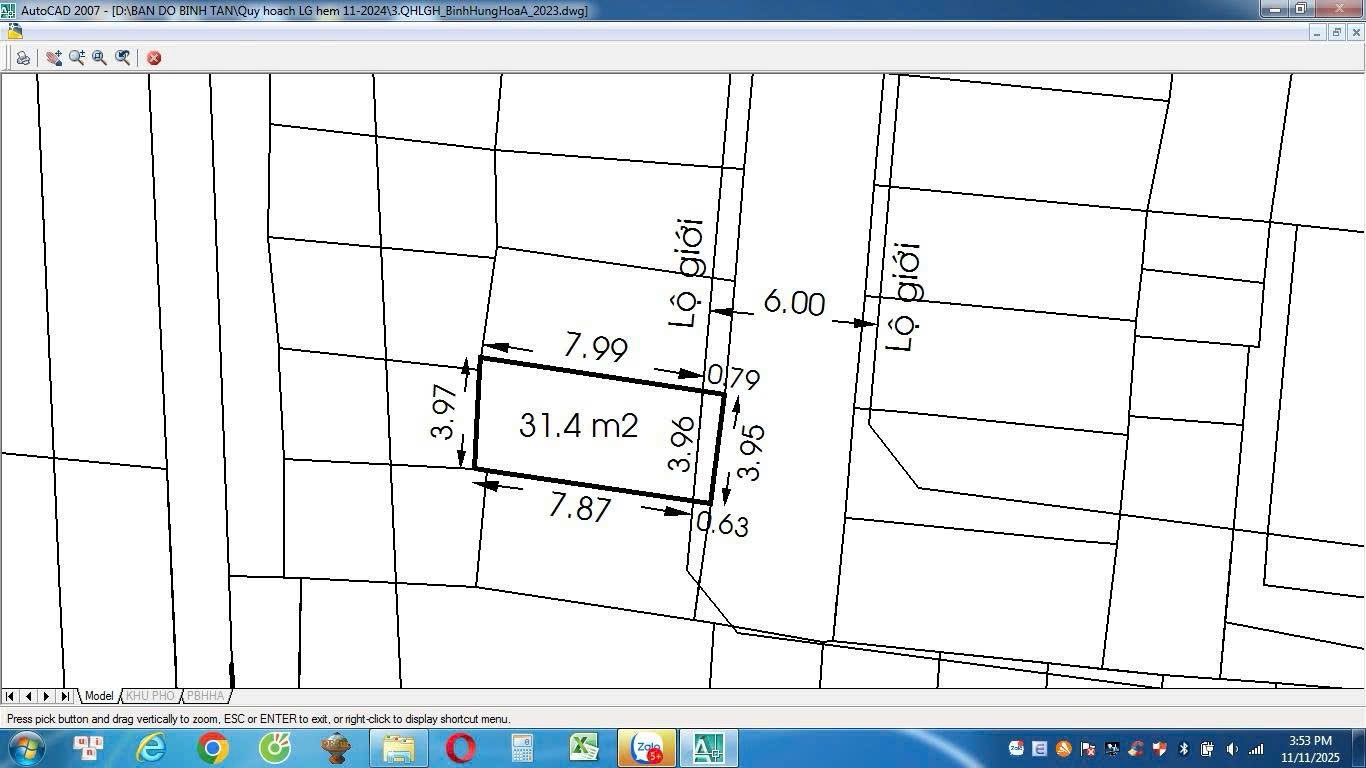Select the Zoom Window tool
Screen dimensions: 1366x768
coord(100,58)
